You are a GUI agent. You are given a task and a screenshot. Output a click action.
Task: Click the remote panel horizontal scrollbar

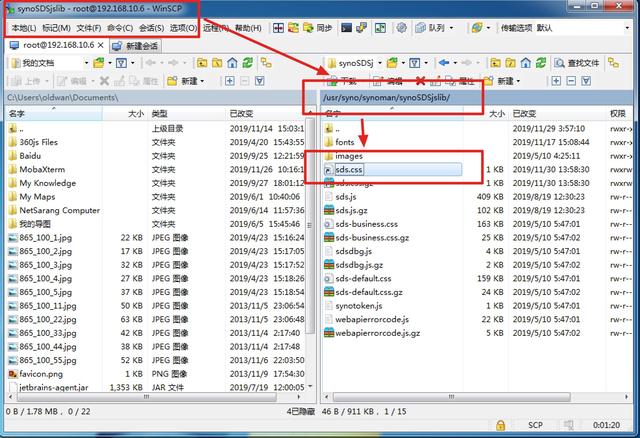[451, 397]
